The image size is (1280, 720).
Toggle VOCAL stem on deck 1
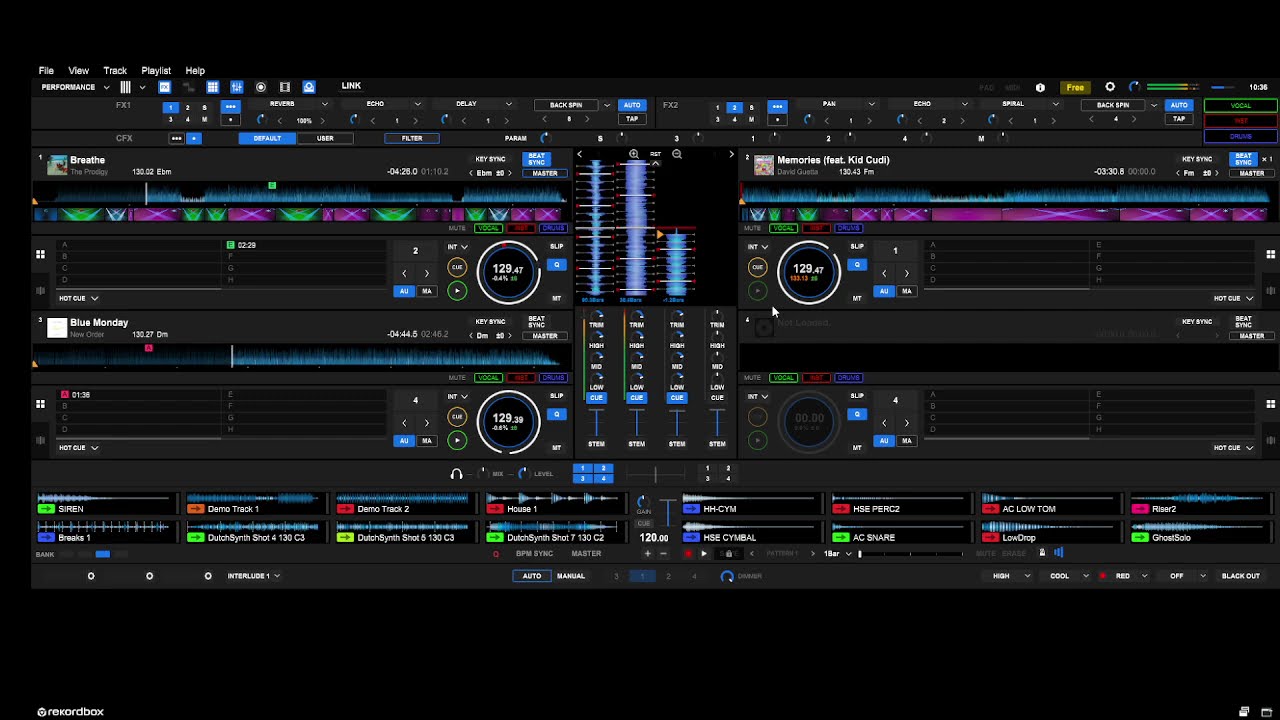488,228
